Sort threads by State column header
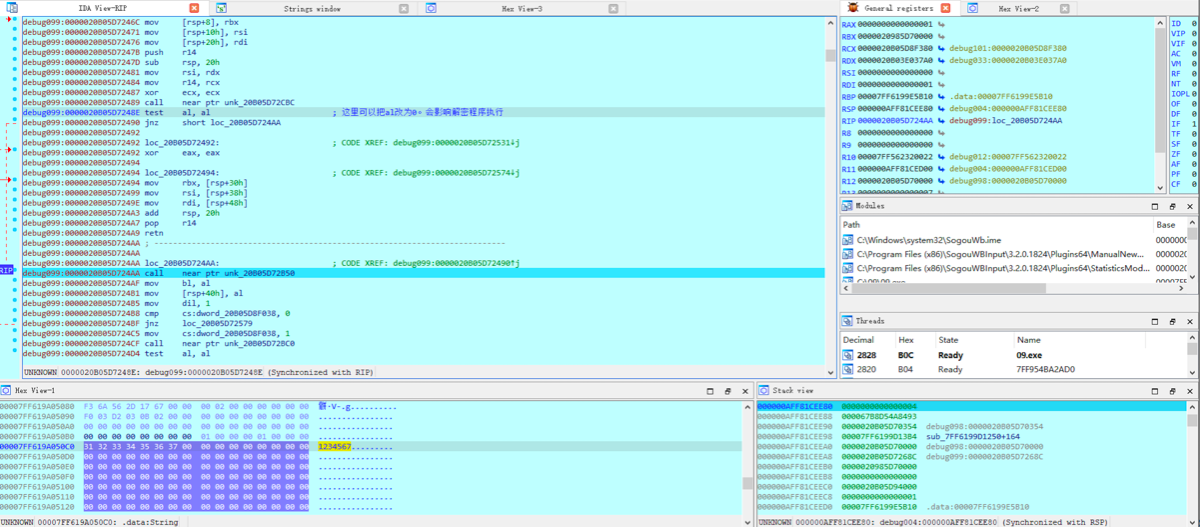 [x=975, y=340]
